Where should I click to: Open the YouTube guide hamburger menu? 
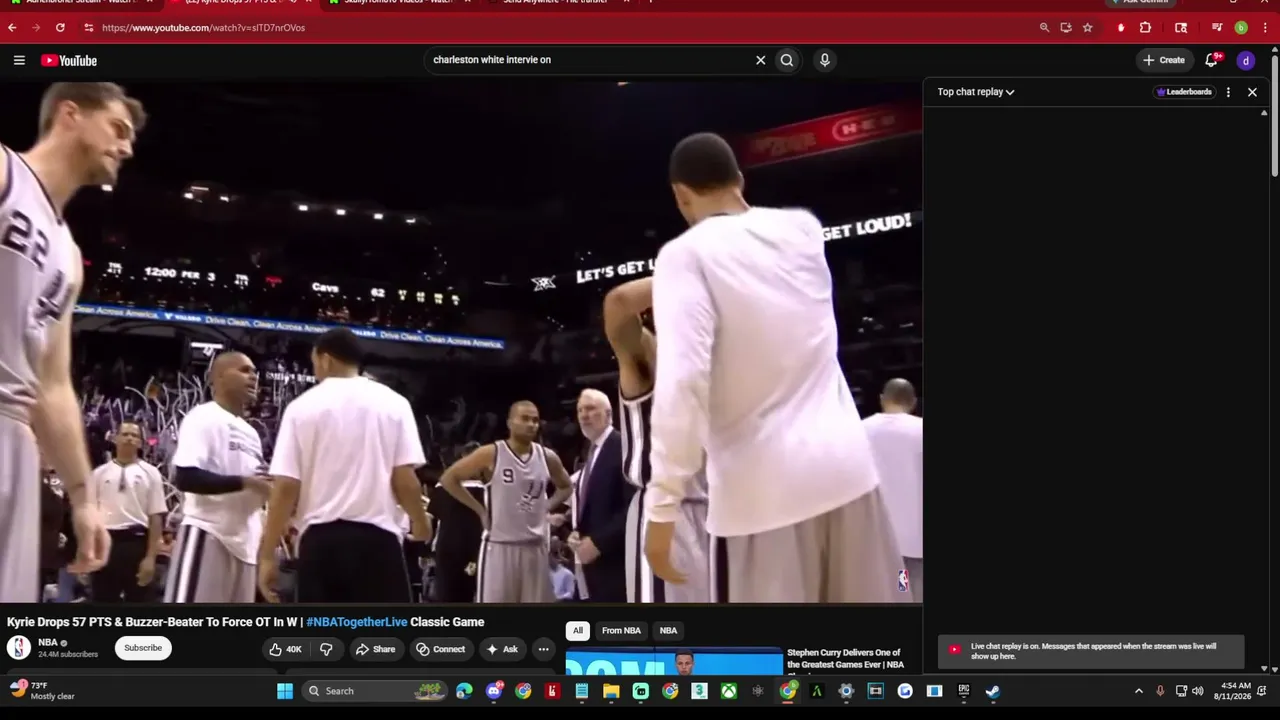tap(19, 60)
